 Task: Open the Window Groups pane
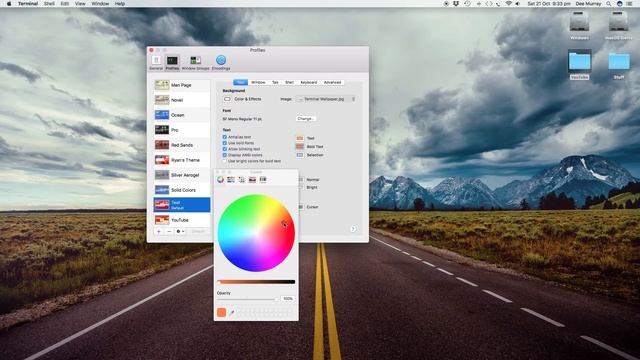(x=195, y=62)
